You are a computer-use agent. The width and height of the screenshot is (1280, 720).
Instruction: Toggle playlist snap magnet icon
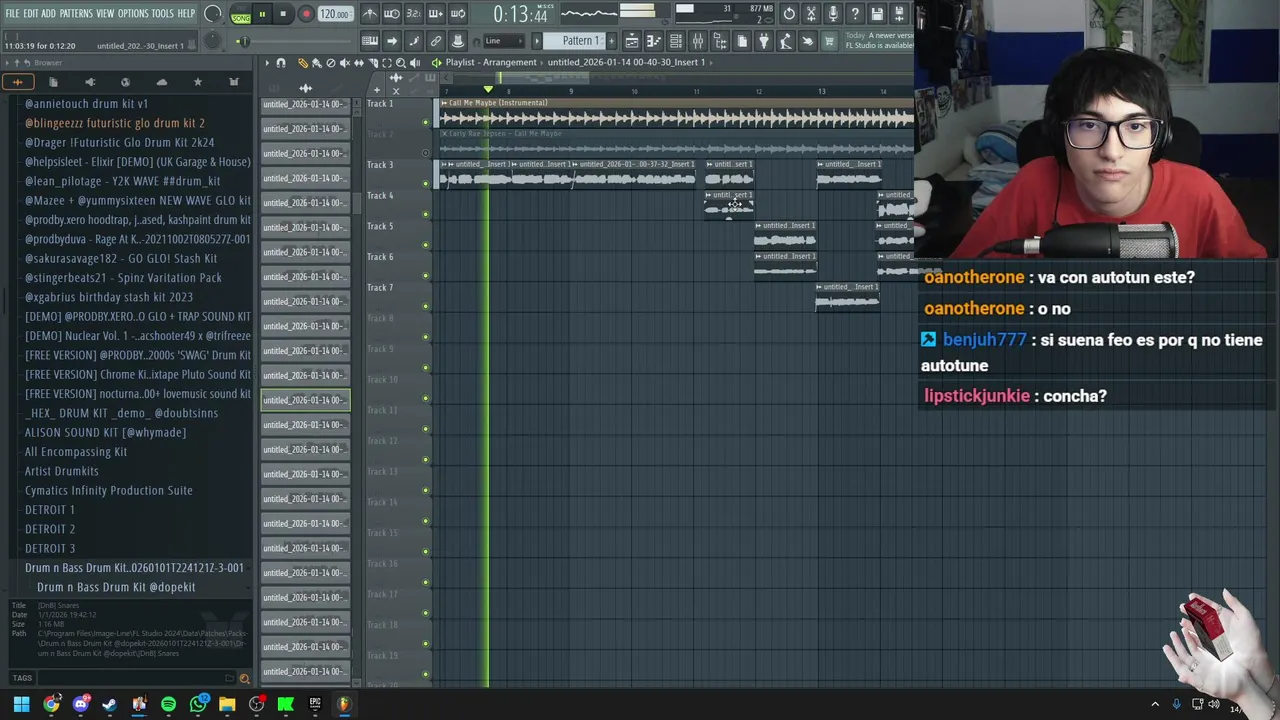pos(281,63)
